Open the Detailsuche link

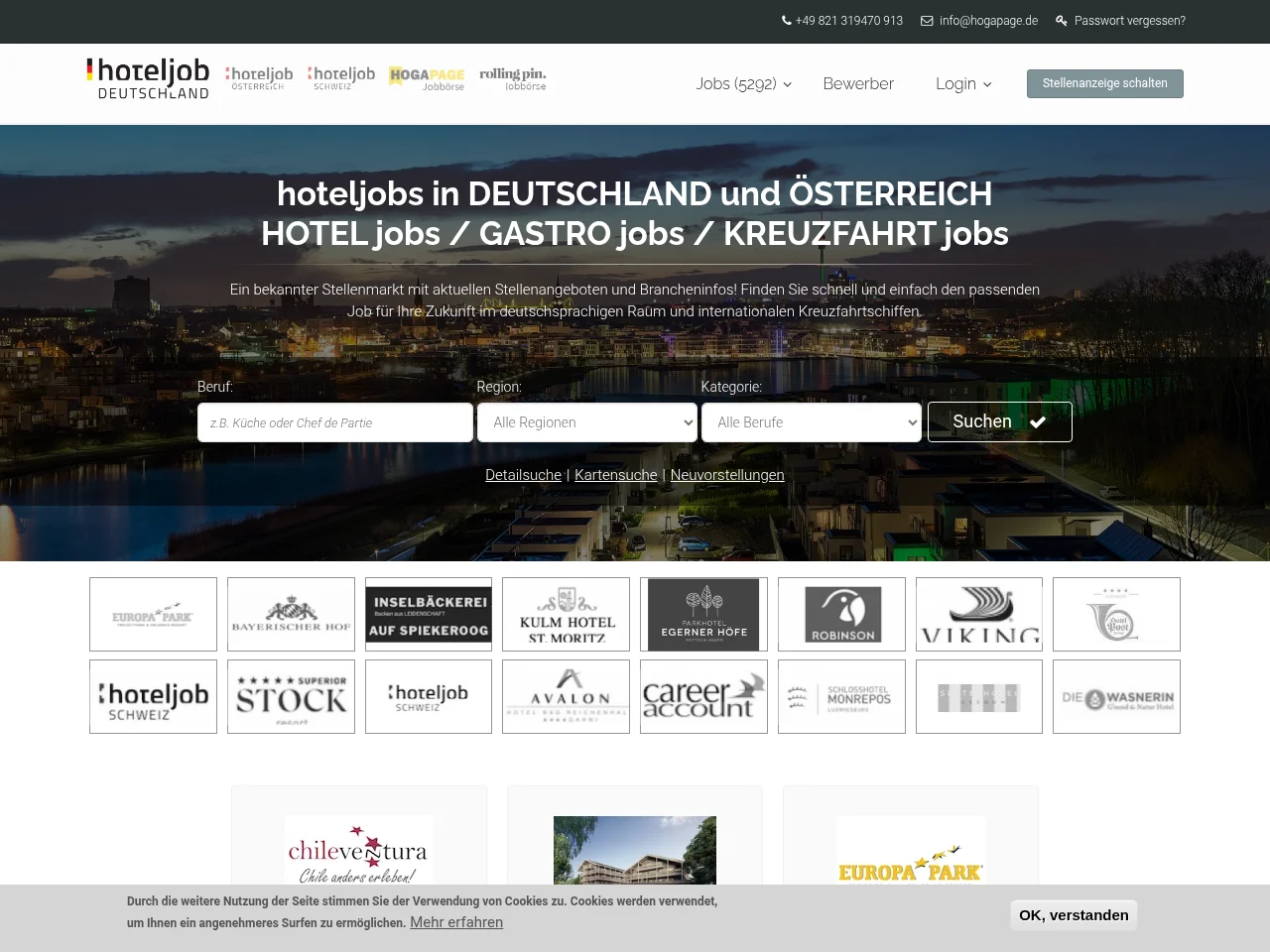(x=523, y=475)
